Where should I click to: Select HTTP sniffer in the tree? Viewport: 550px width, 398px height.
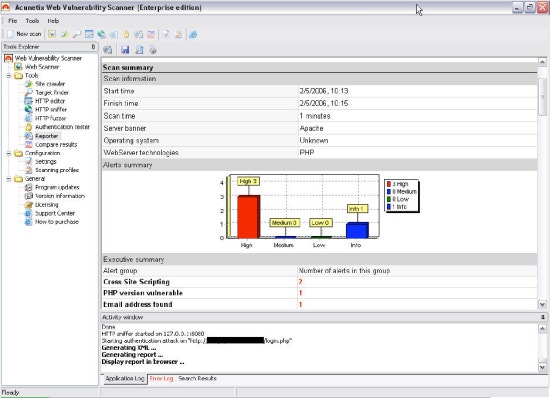51,109
